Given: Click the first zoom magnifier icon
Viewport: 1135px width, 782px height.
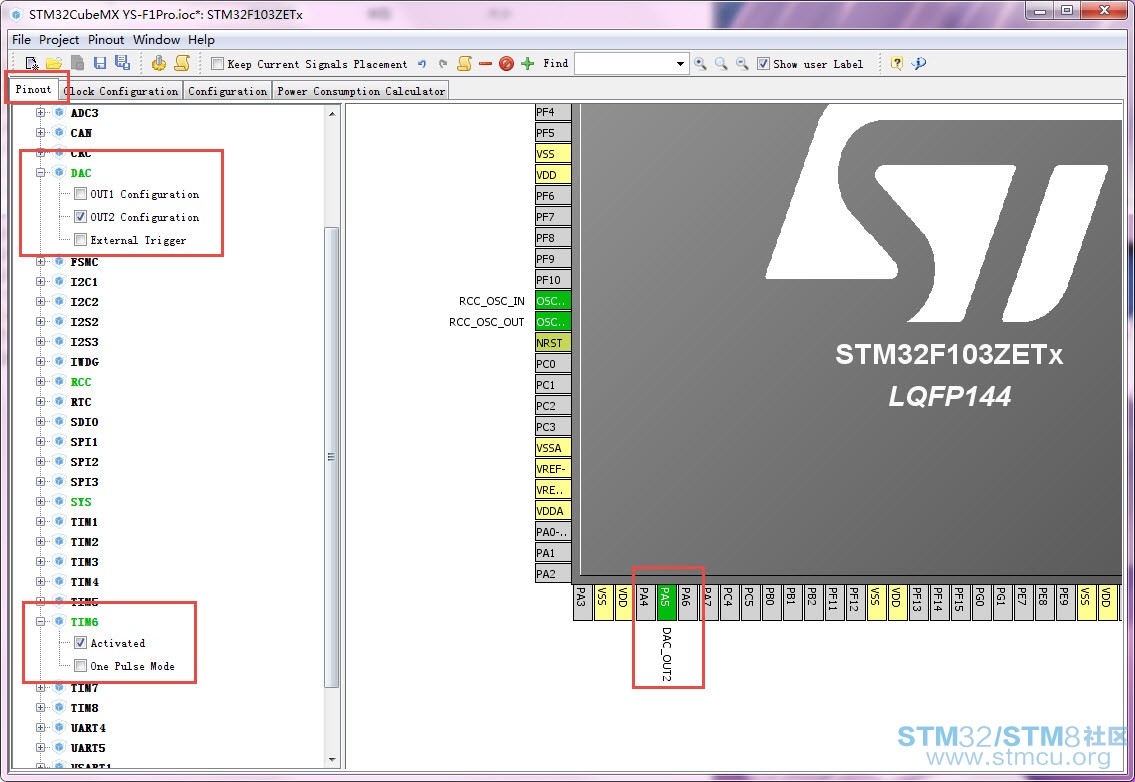Looking at the screenshot, I should (700, 64).
